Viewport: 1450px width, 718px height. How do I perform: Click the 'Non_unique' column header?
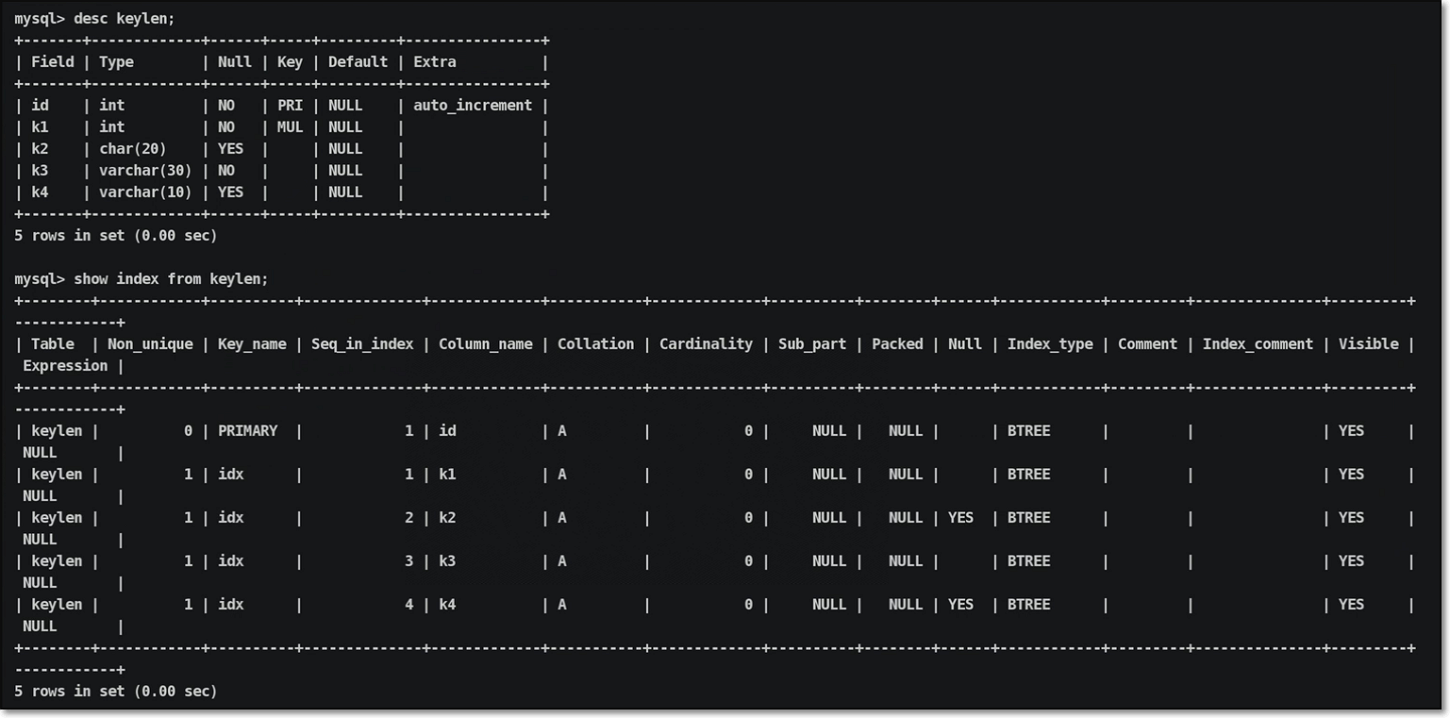tap(150, 344)
